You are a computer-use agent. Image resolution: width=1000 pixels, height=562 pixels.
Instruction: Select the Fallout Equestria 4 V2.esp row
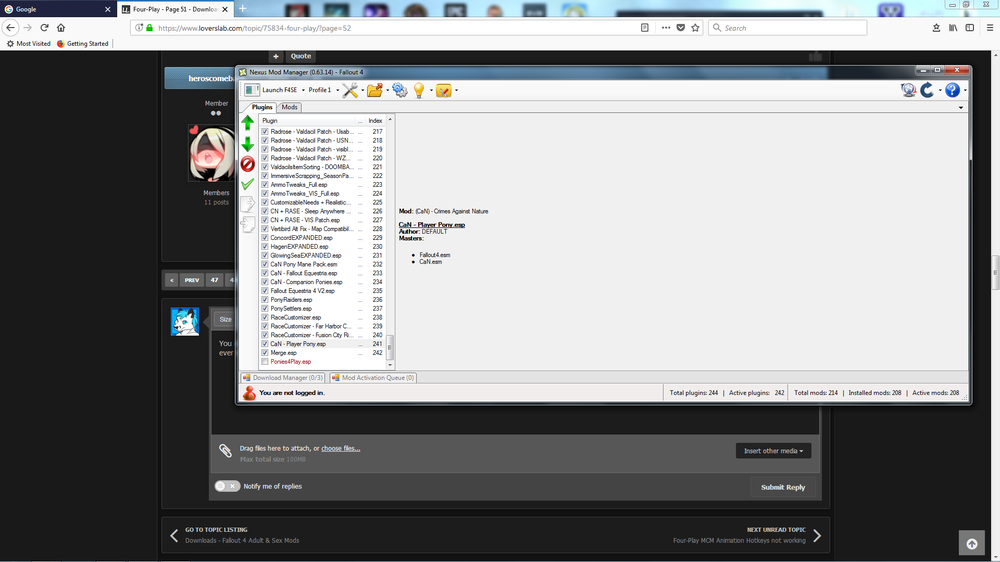click(323, 291)
